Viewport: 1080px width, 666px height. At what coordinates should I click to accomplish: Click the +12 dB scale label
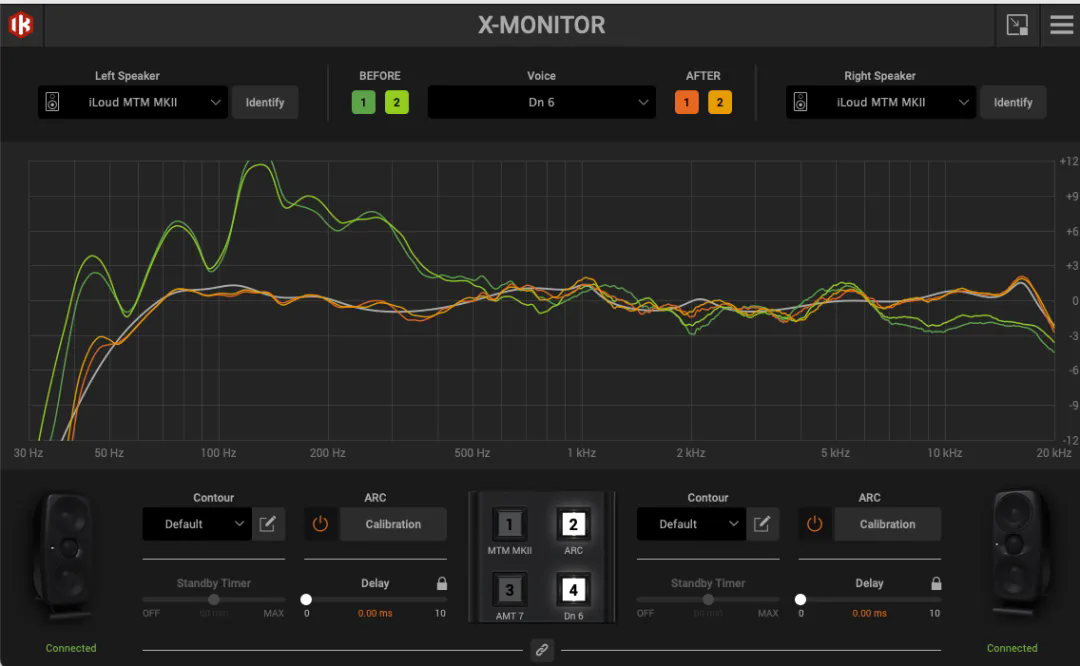(1068, 161)
